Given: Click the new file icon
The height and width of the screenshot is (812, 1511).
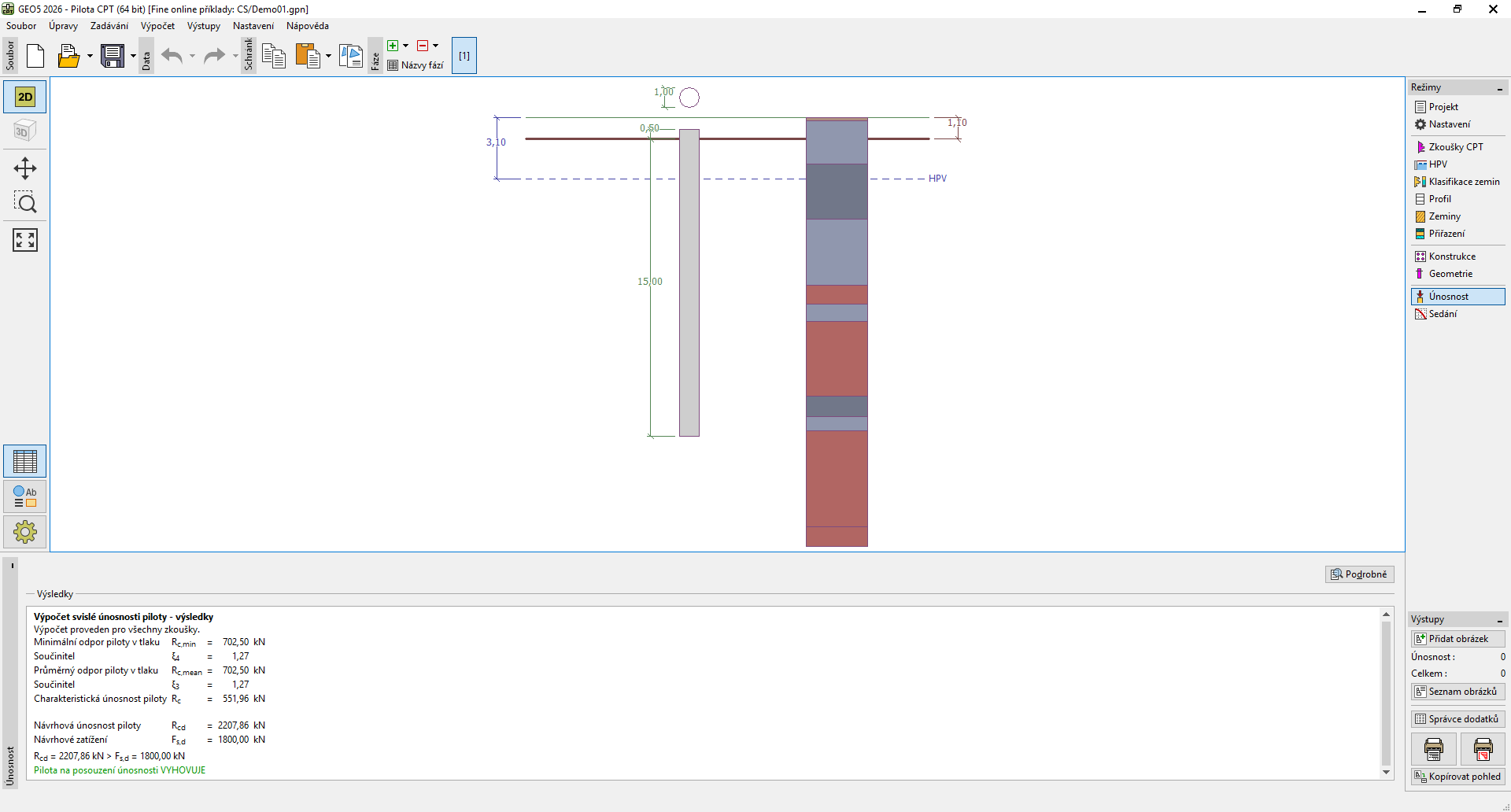Looking at the screenshot, I should pos(35,56).
